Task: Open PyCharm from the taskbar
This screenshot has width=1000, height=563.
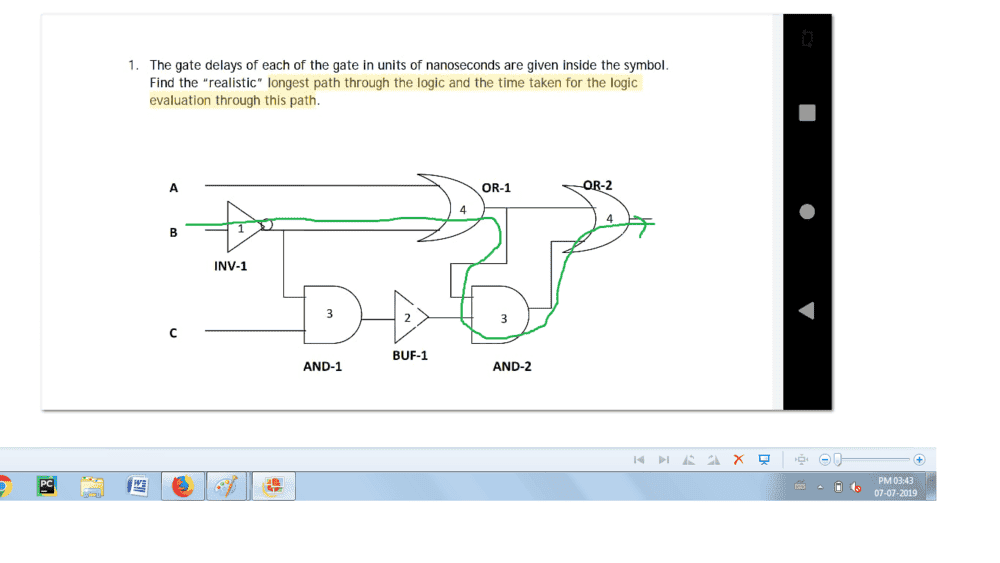Action: 46,486
